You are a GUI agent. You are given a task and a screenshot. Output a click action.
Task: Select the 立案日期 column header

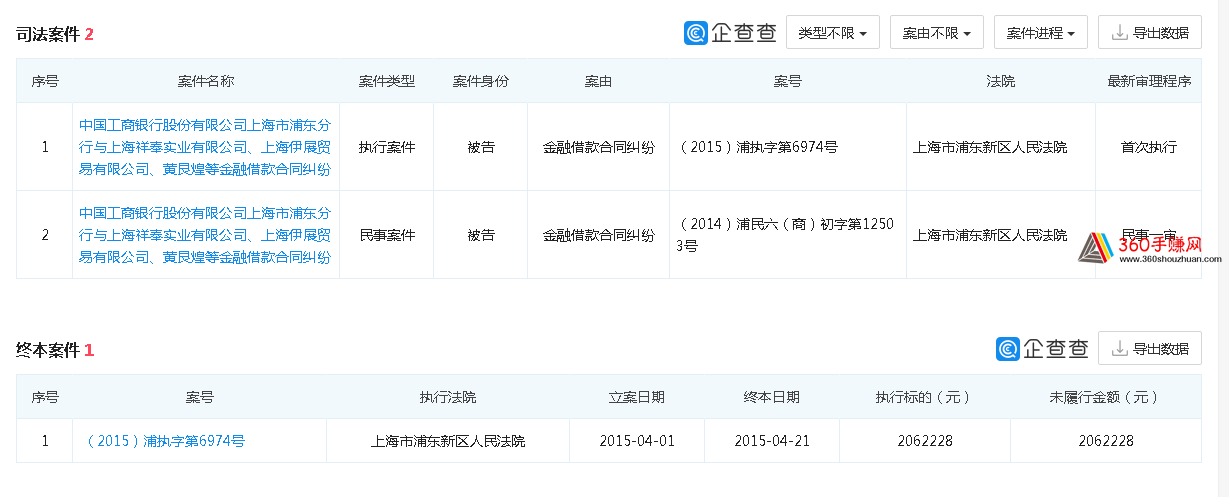[637, 397]
